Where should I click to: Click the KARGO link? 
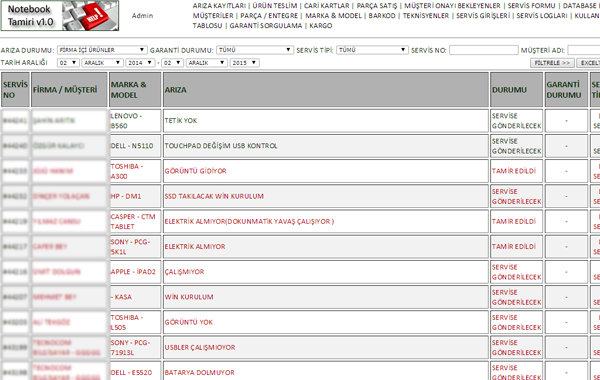321,26
